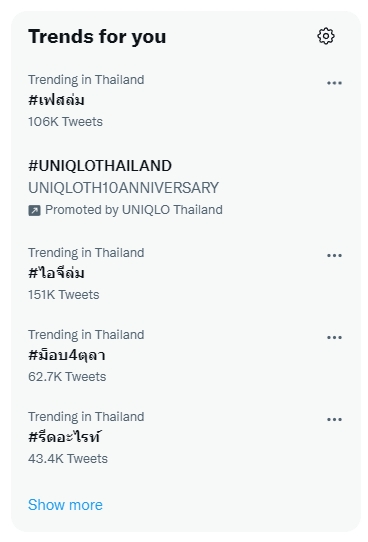Open the #รีดอะไรท์ trending hashtag
This screenshot has width=368, height=542.
coord(64,437)
